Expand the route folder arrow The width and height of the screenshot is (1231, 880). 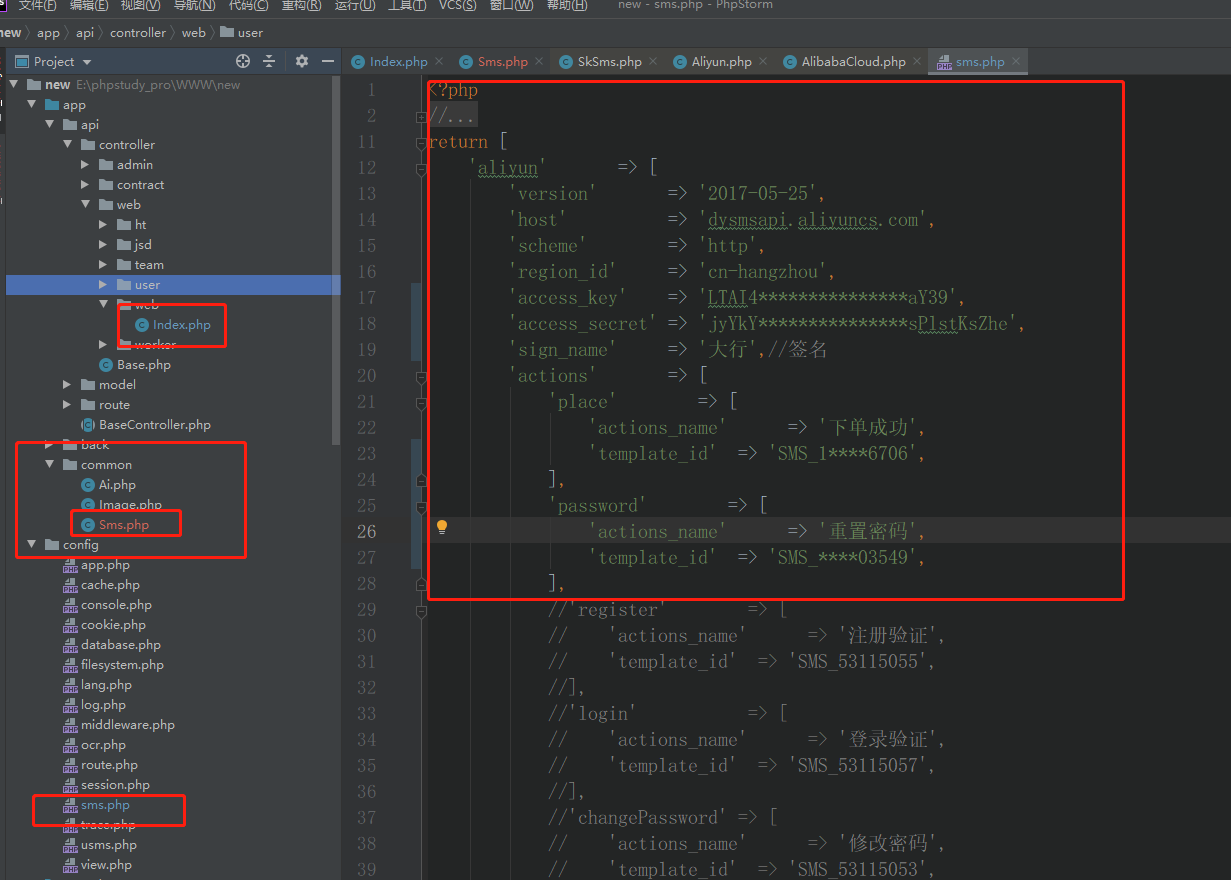click(68, 405)
